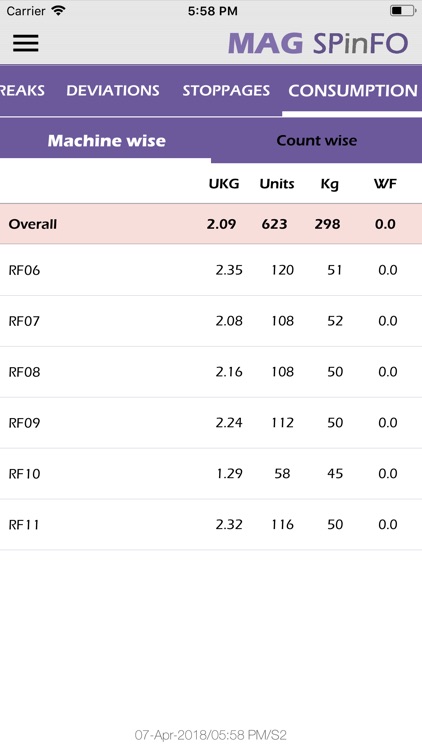The height and width of the screenshot is (750, 422).
Task: Tap the Wi-Fi status icon
Action: [58, 11]
